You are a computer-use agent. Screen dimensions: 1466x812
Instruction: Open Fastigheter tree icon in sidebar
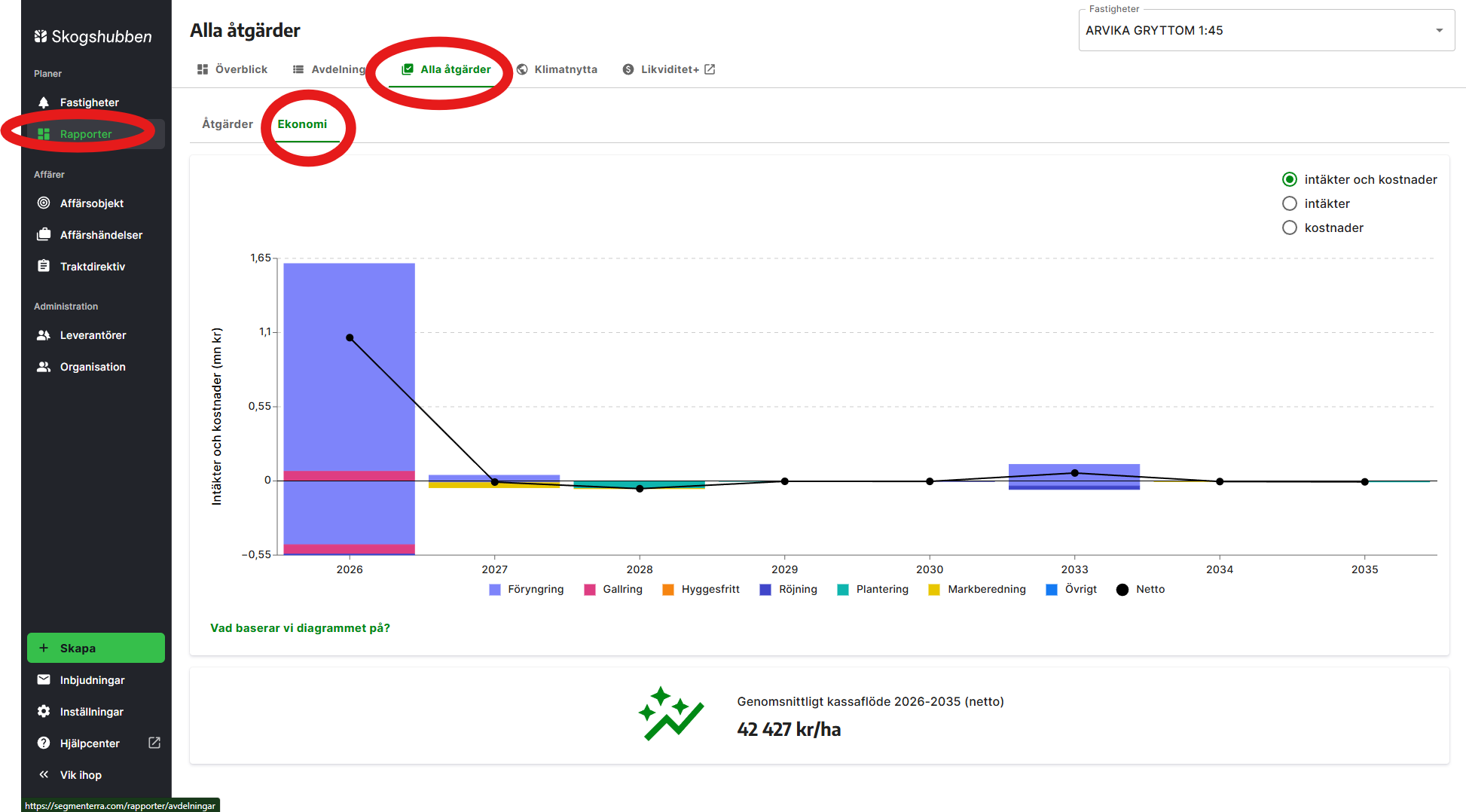tap(44, 102)
